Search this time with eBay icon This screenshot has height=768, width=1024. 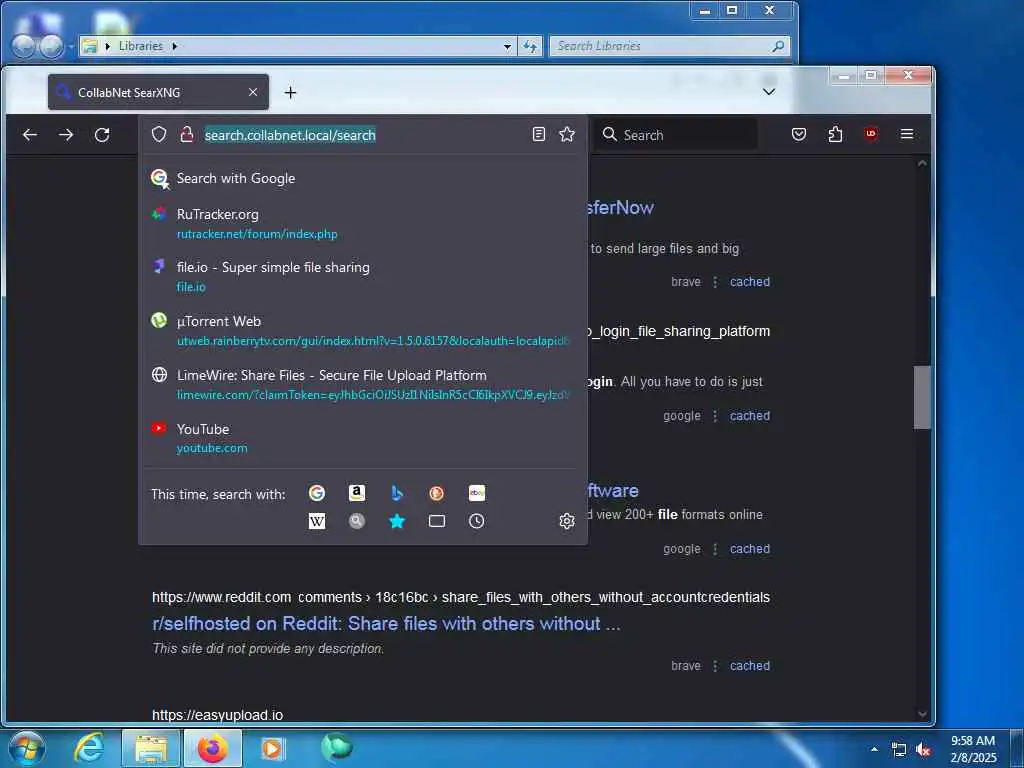tap(477, 493)
